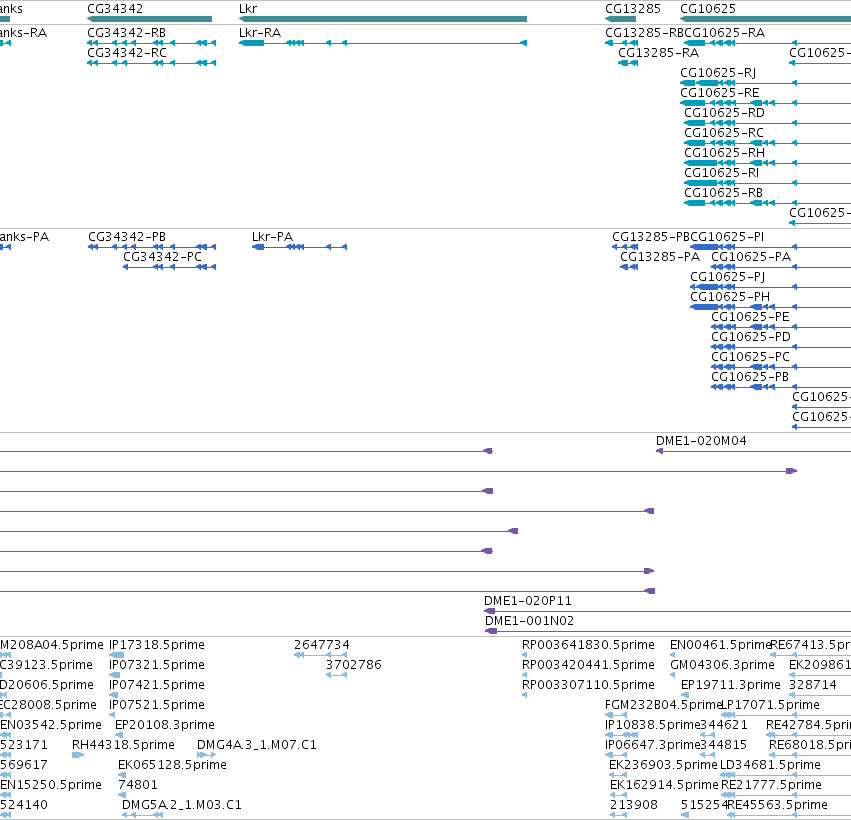Select protein CG13285-PA

[x=660, y=257]
